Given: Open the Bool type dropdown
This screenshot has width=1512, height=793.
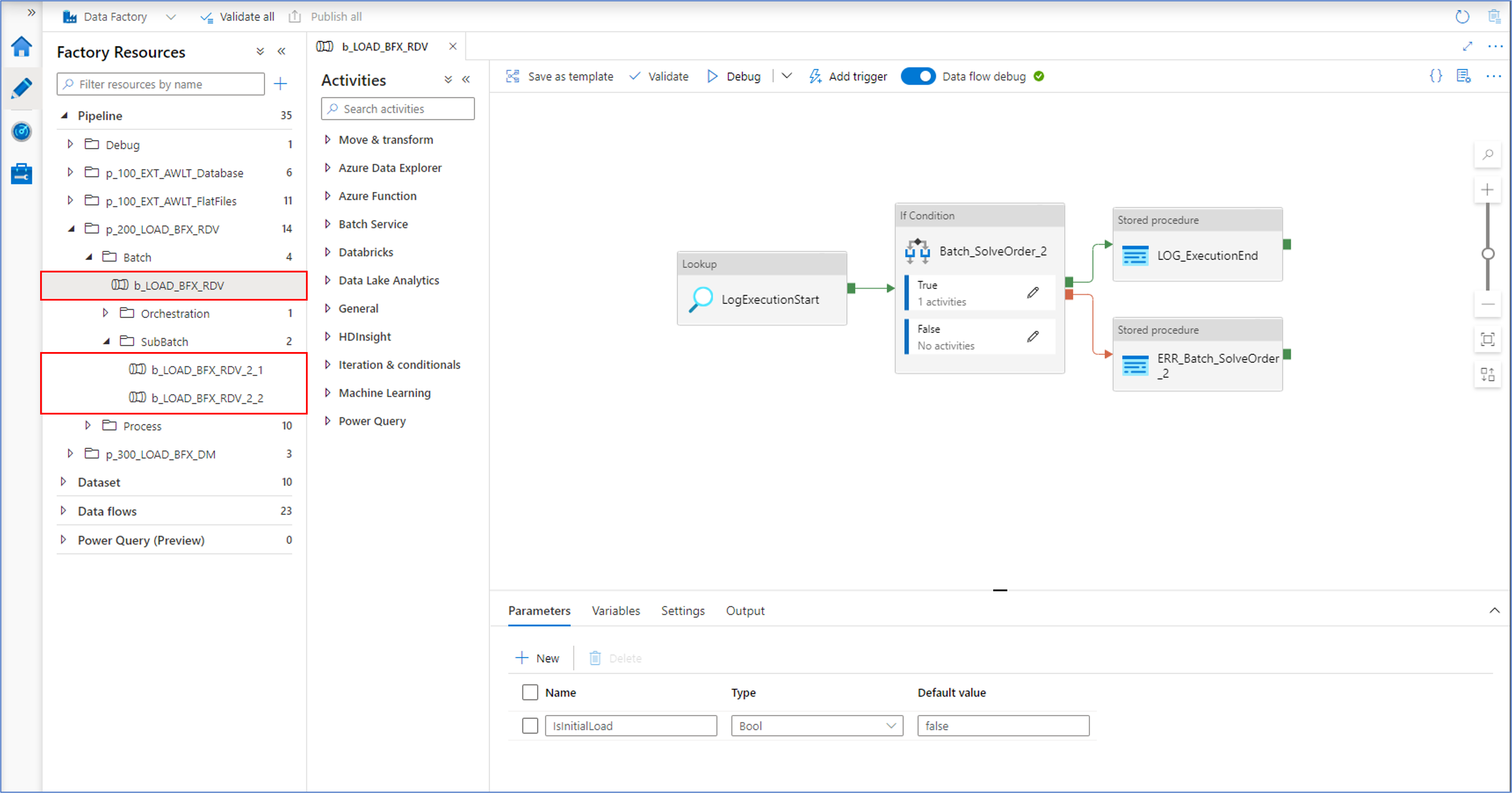Looking at the screenshot, I should (x=816, y=725).
